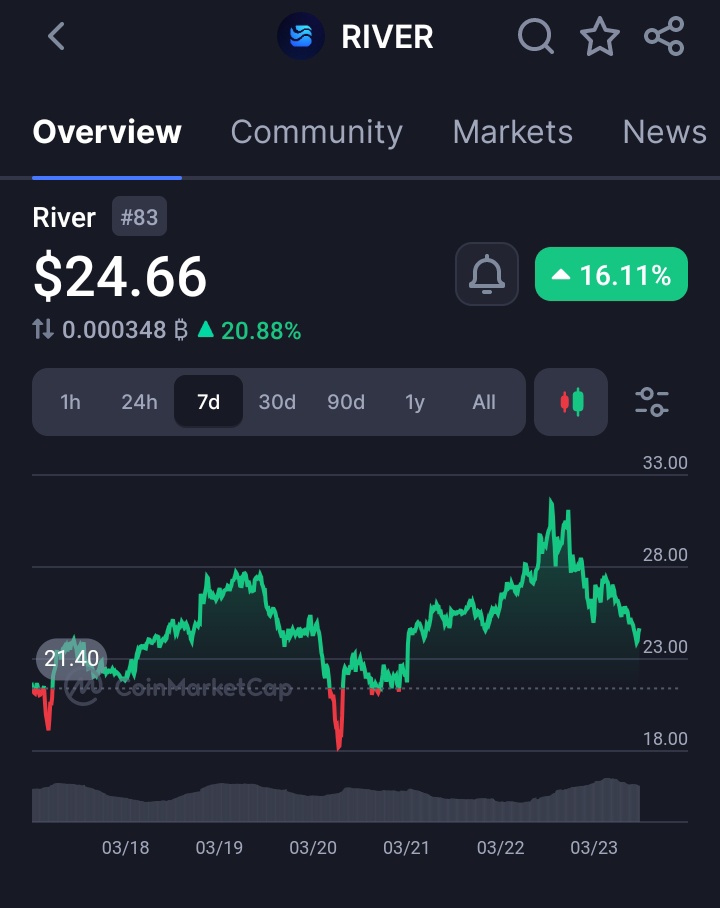Viewport: 720px width, 908px height.
Task: Switch to the Community tab
Action: 316,132
